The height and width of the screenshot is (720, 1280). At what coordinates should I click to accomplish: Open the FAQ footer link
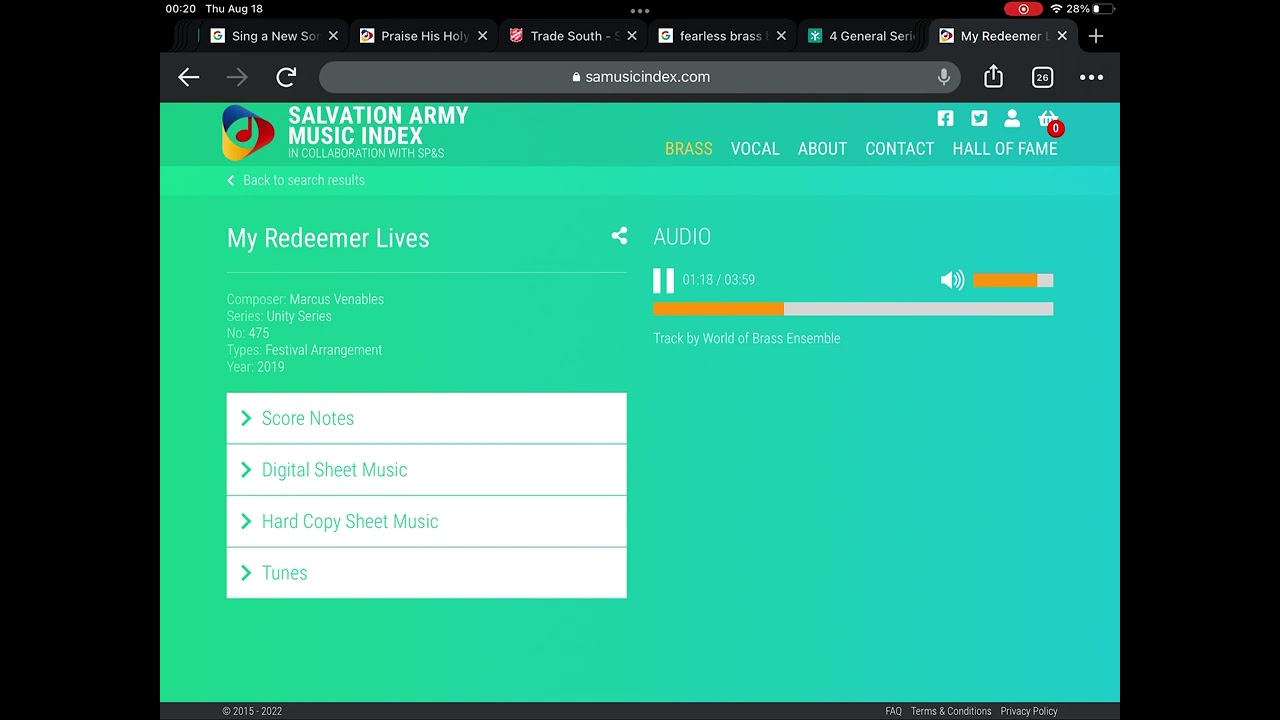[893, 711]
